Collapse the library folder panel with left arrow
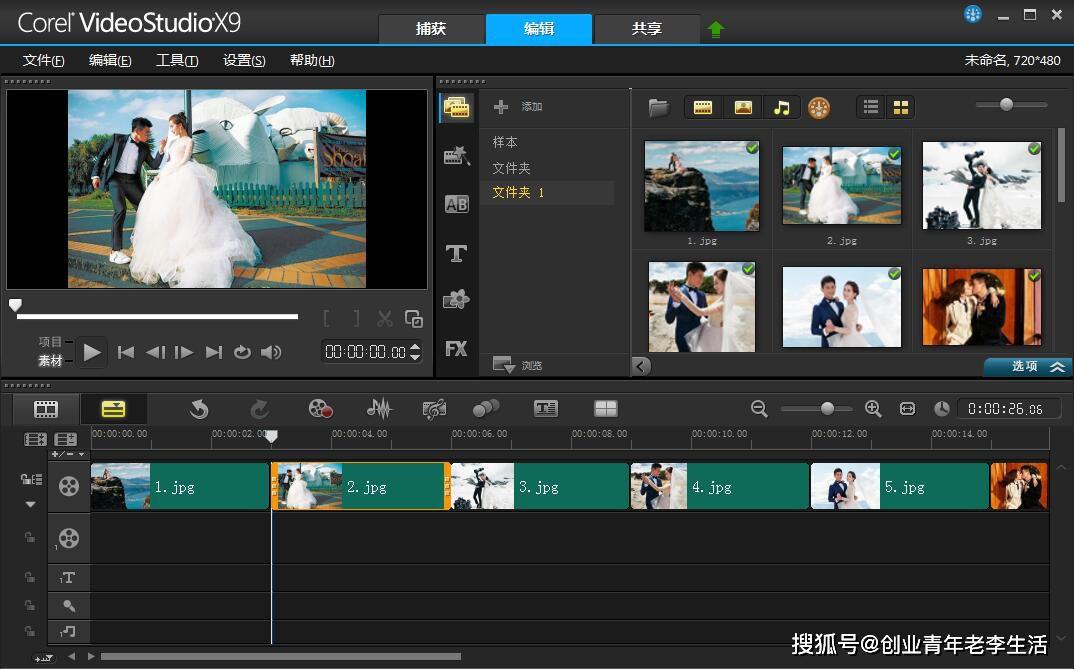Screen dimensions: 1074x669 [641, 366]
